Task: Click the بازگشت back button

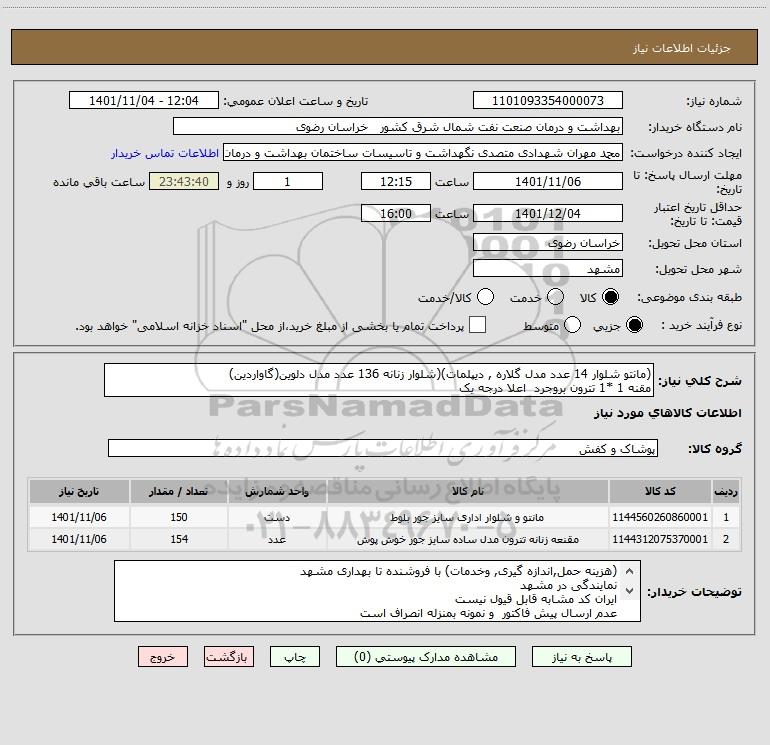Action: pos(229,657)
